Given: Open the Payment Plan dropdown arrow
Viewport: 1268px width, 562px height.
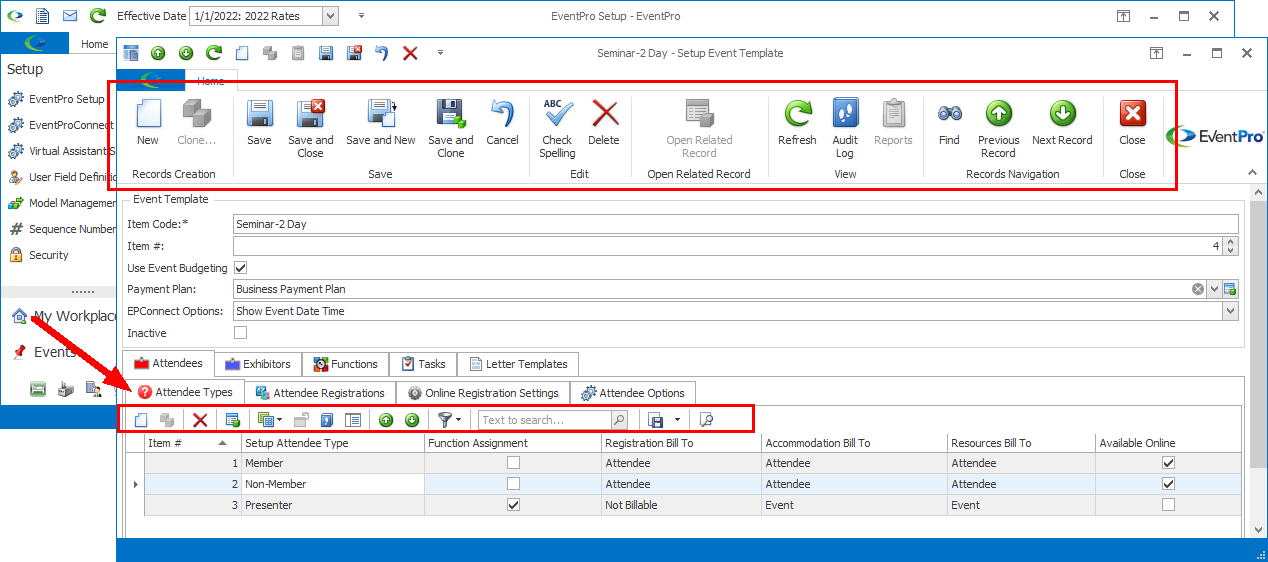Looking at the screenshot, I should (x=1214, y=289).
